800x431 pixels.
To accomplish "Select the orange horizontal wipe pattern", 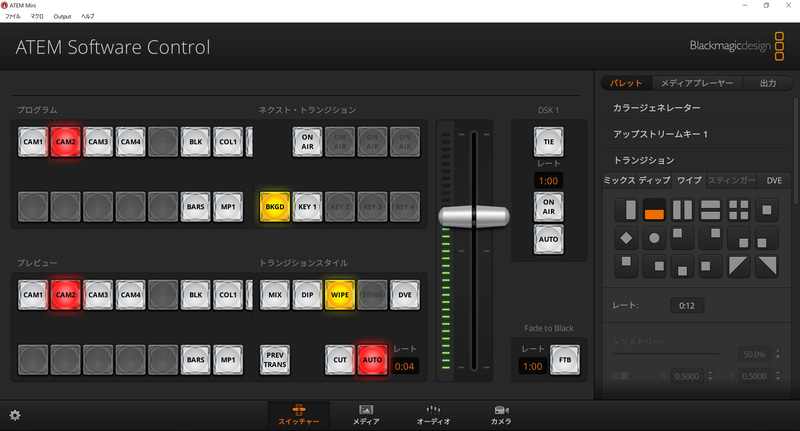I will coord(654,210).
